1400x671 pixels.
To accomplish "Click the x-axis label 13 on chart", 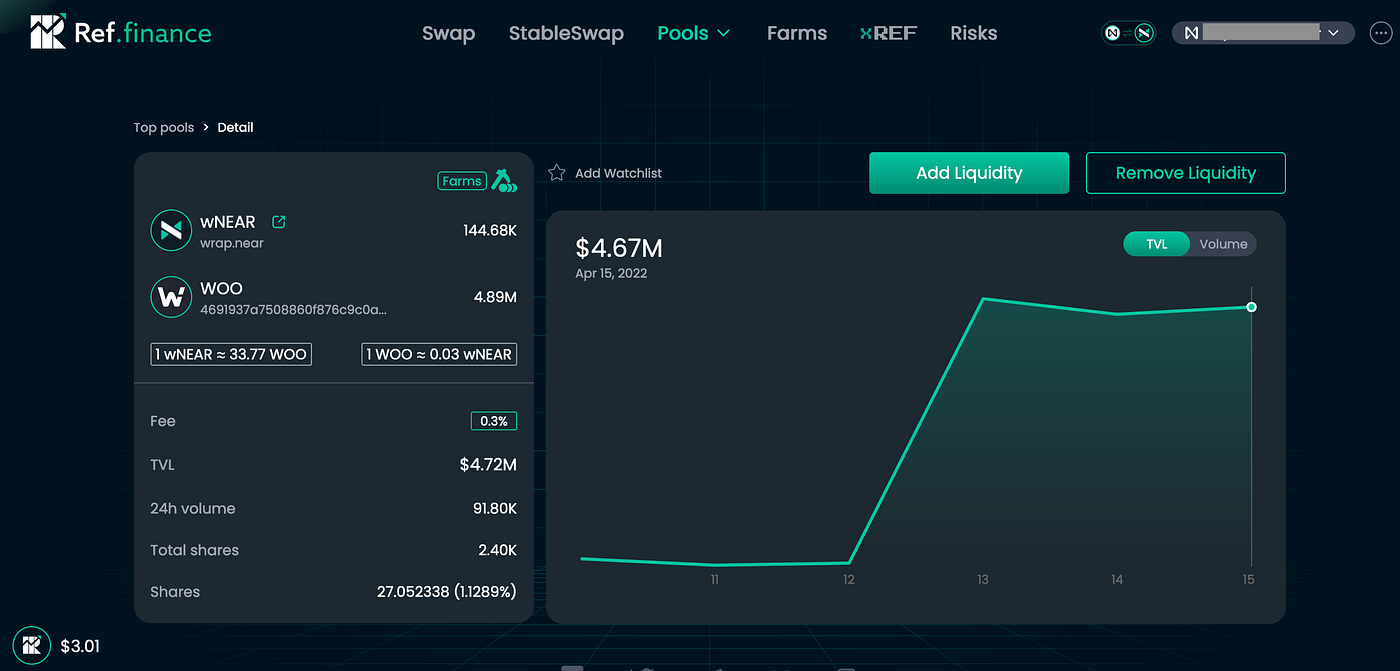I will pyautogui.click(x=983, y=579).
